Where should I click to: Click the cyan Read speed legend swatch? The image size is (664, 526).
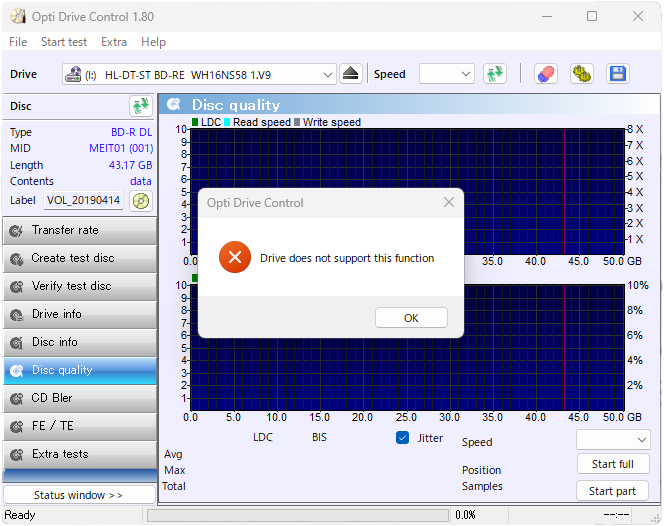227,122
